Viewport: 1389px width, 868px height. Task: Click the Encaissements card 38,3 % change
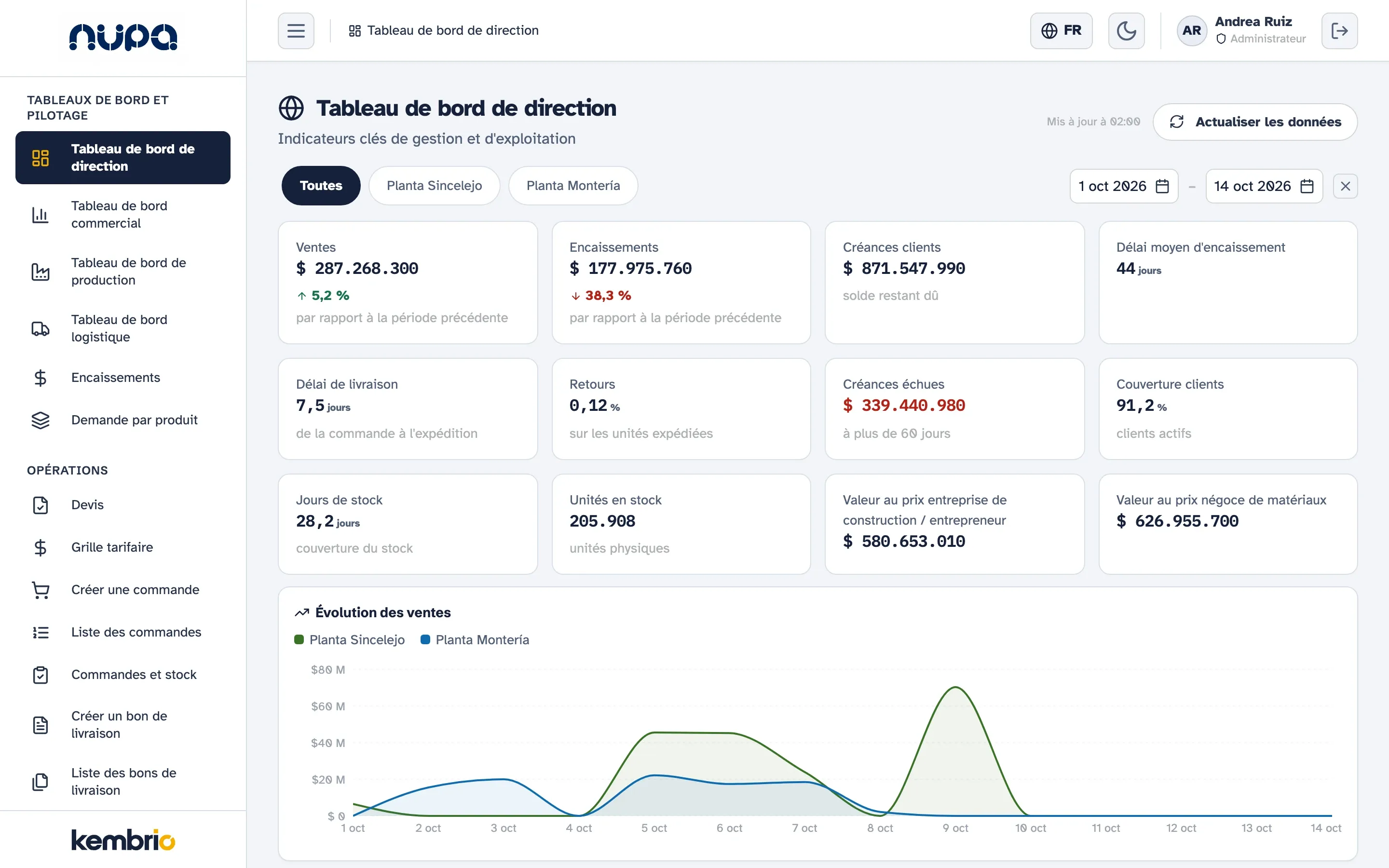pyautogui.click(x=600, y=296)
